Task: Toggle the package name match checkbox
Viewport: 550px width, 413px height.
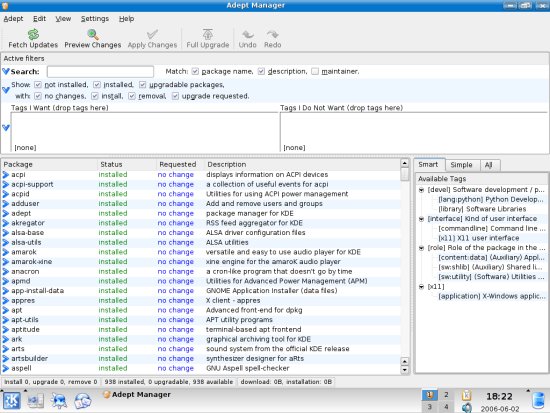Action: [x=195, y=72]
